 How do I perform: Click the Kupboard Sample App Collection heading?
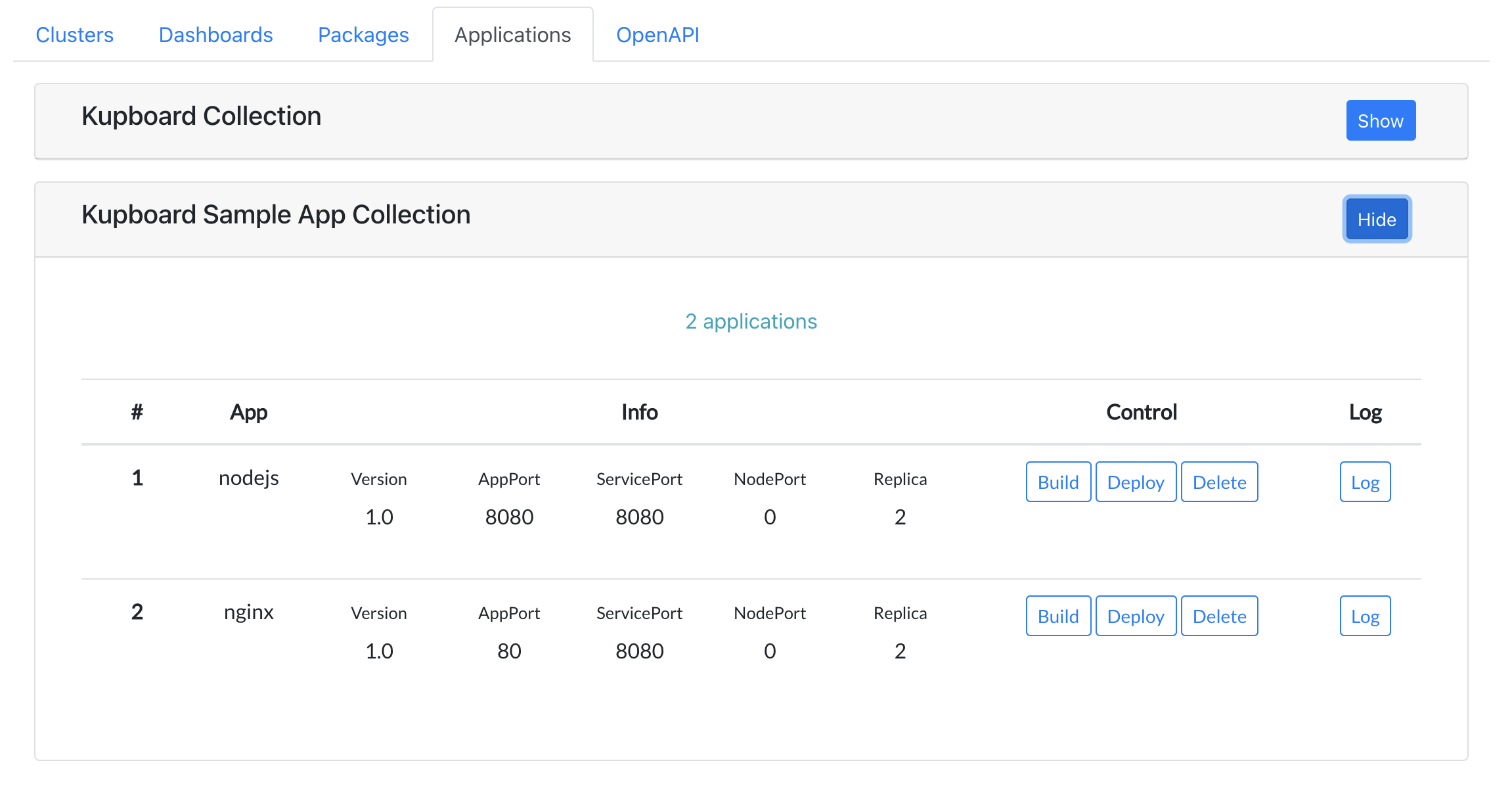[276, 215]
